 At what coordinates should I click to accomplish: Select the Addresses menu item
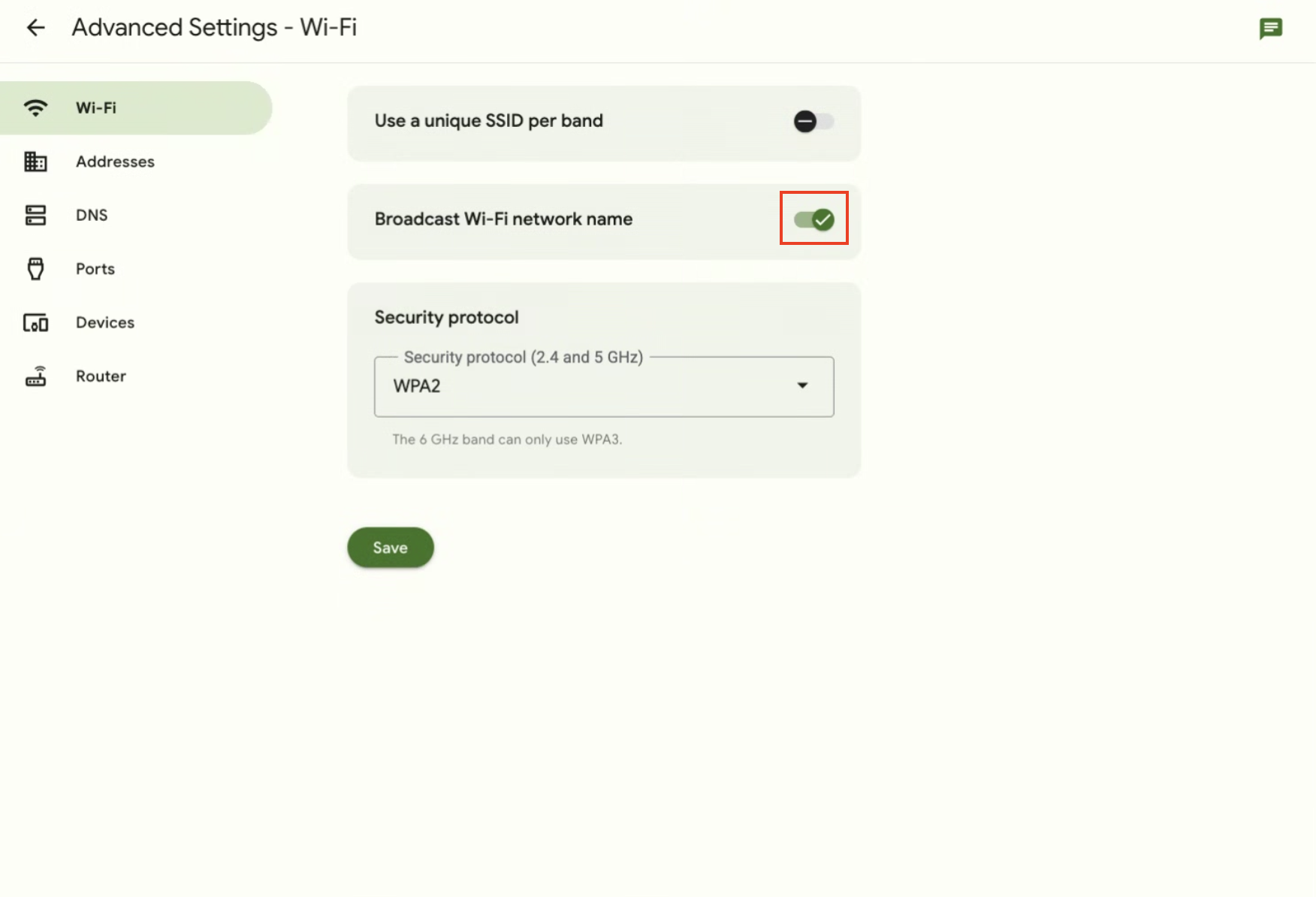tap(115, 162)
